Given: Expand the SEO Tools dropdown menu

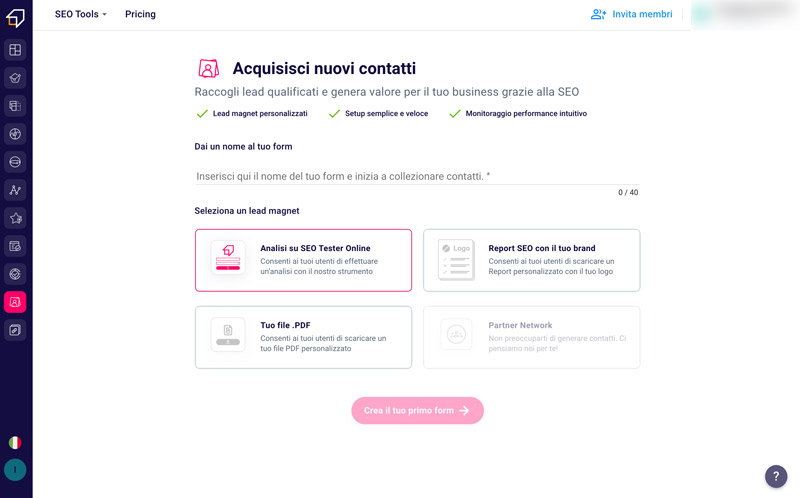Looking at the screenshot, I should pos(81,14).
